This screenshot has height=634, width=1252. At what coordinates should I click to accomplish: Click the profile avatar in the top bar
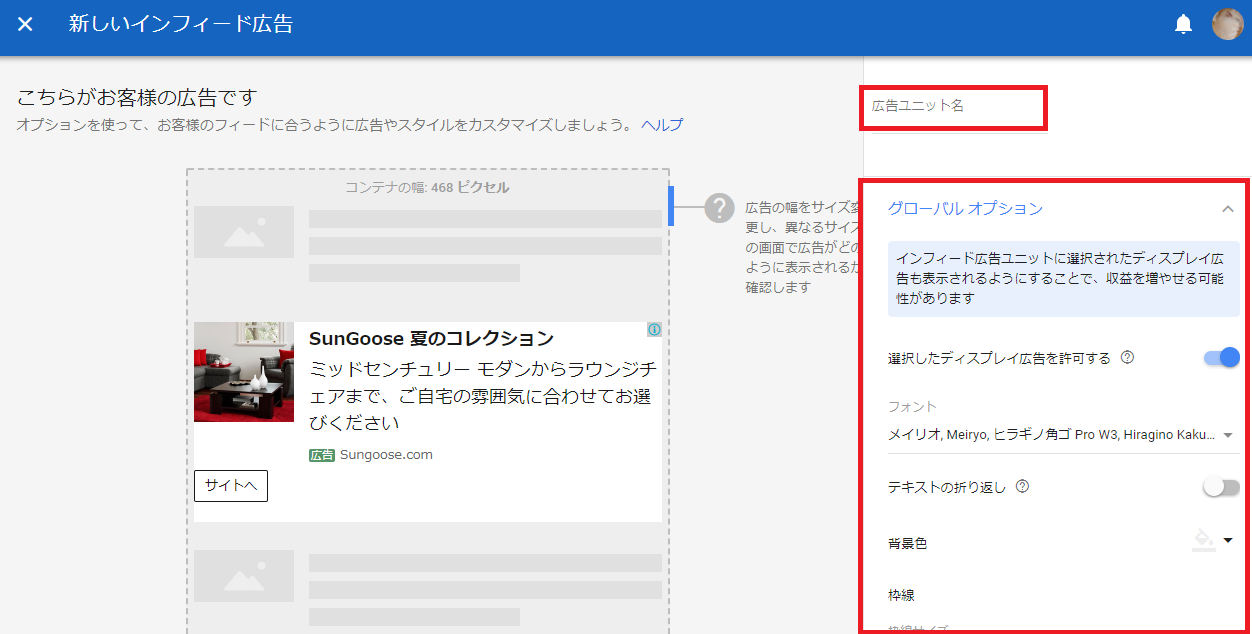(1227, 23)
